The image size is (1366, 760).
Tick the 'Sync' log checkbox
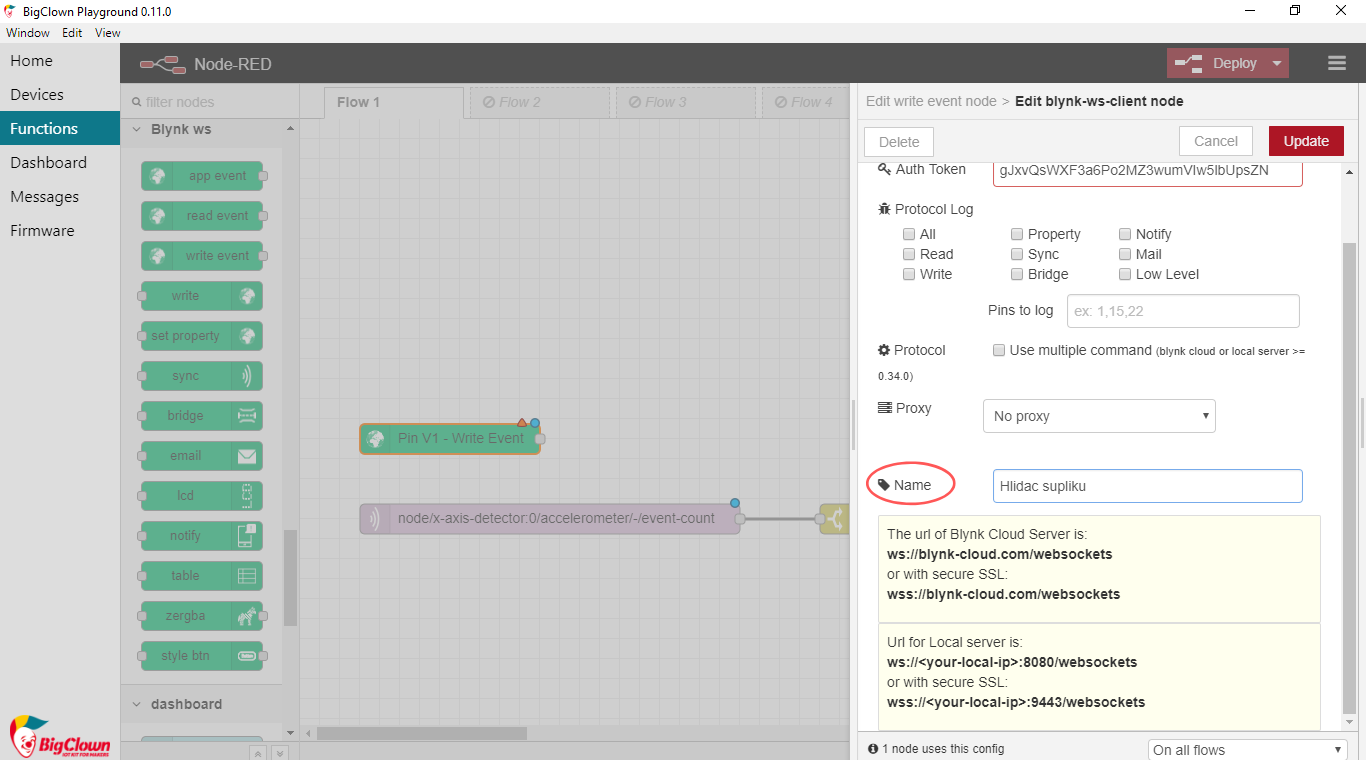[x=1017, y=254]
